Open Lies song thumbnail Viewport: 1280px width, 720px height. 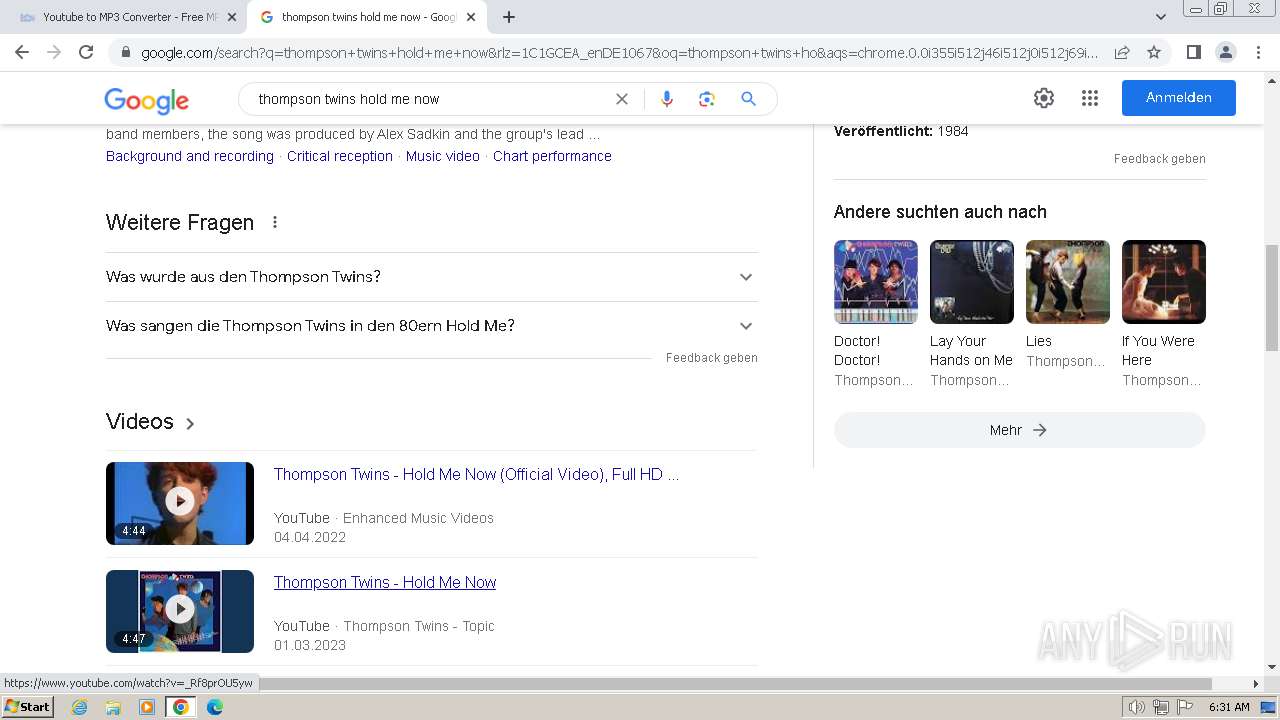[1068, 282]
